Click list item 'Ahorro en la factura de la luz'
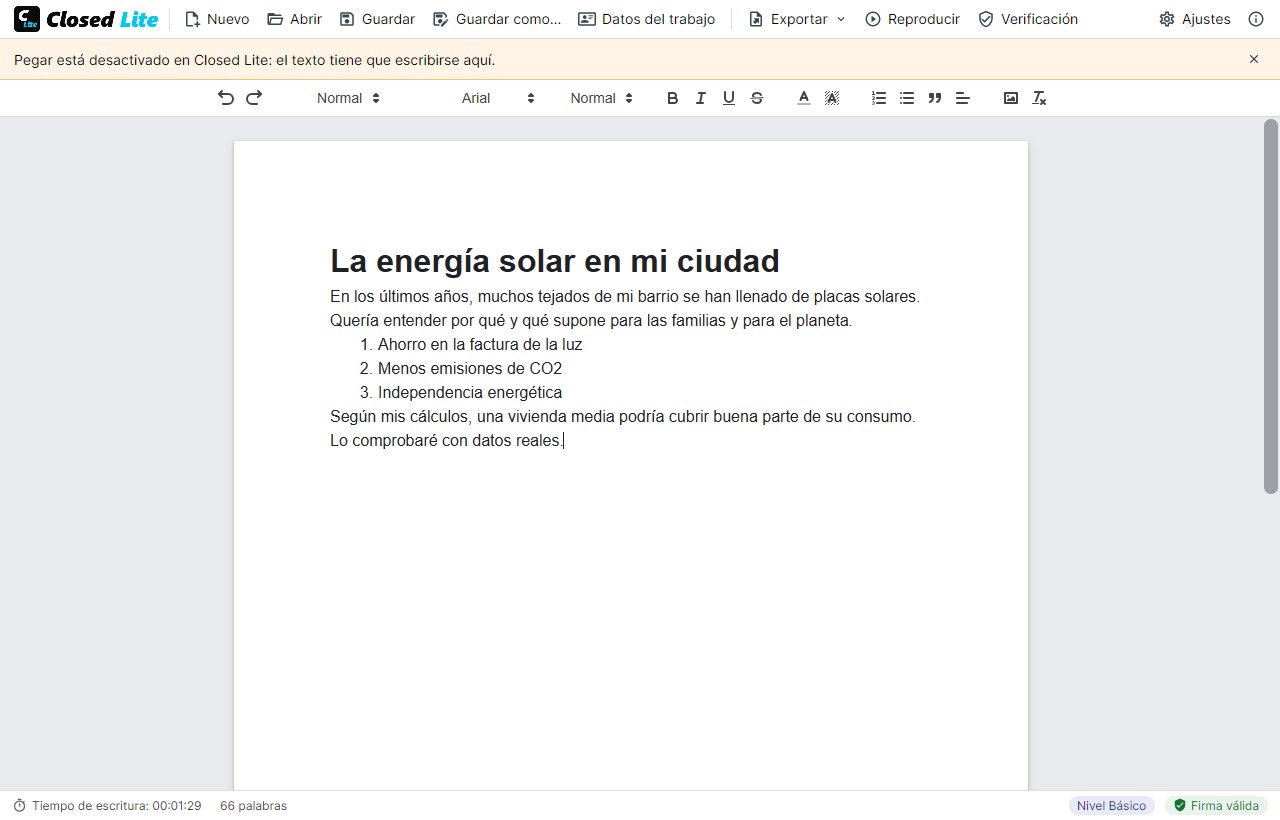The width and height of the screenshot is (1280, 820). tap(480, 344)
